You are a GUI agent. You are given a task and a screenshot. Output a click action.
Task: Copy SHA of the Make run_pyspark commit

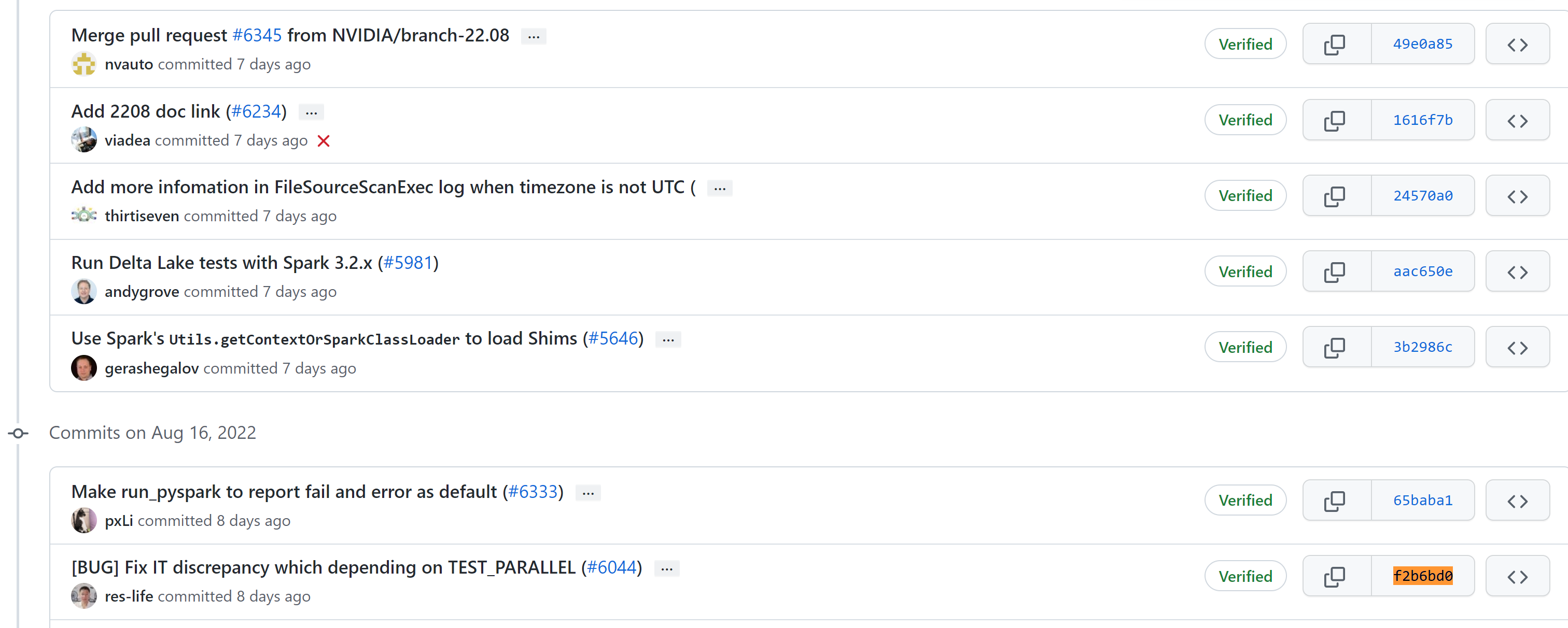pos(1336,500)
